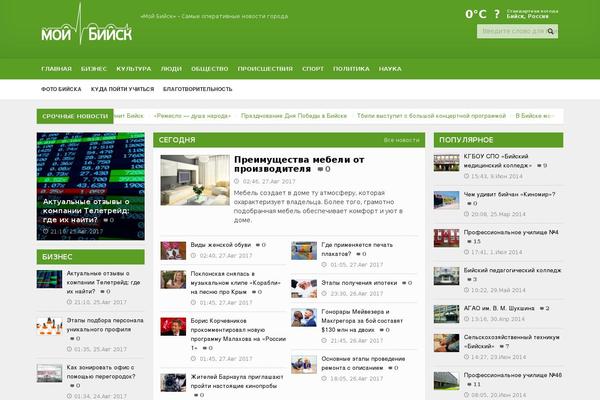Open article Основные этапы проведения ремонта
Screen dimensions: 600x400
pyautogui.click(x=363, y=363)
